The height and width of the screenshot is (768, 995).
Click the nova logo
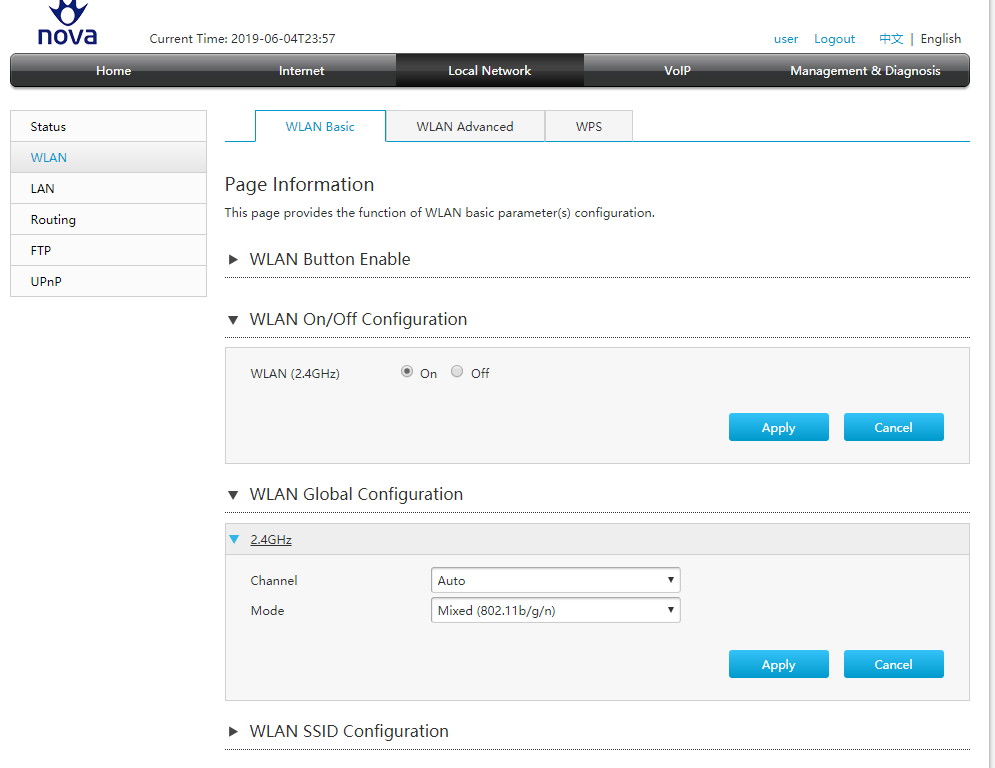pos(67,23)
